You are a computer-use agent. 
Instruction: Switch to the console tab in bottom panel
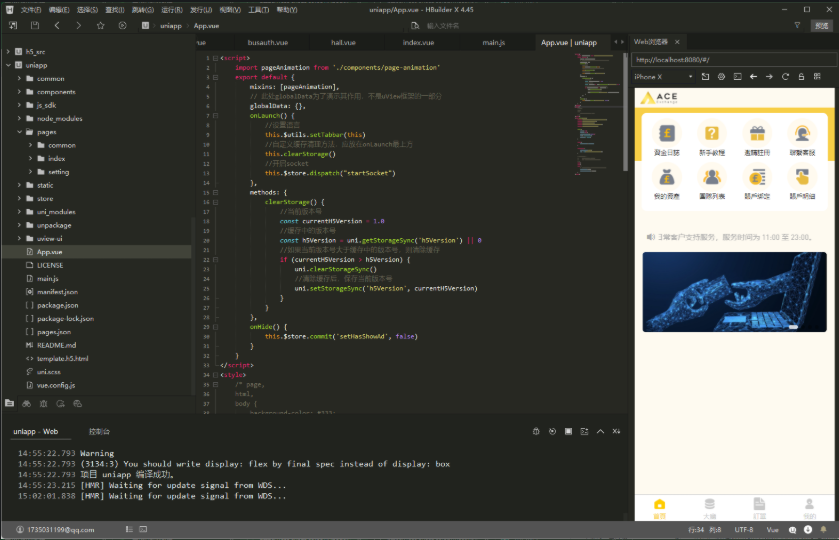[99, 431]
